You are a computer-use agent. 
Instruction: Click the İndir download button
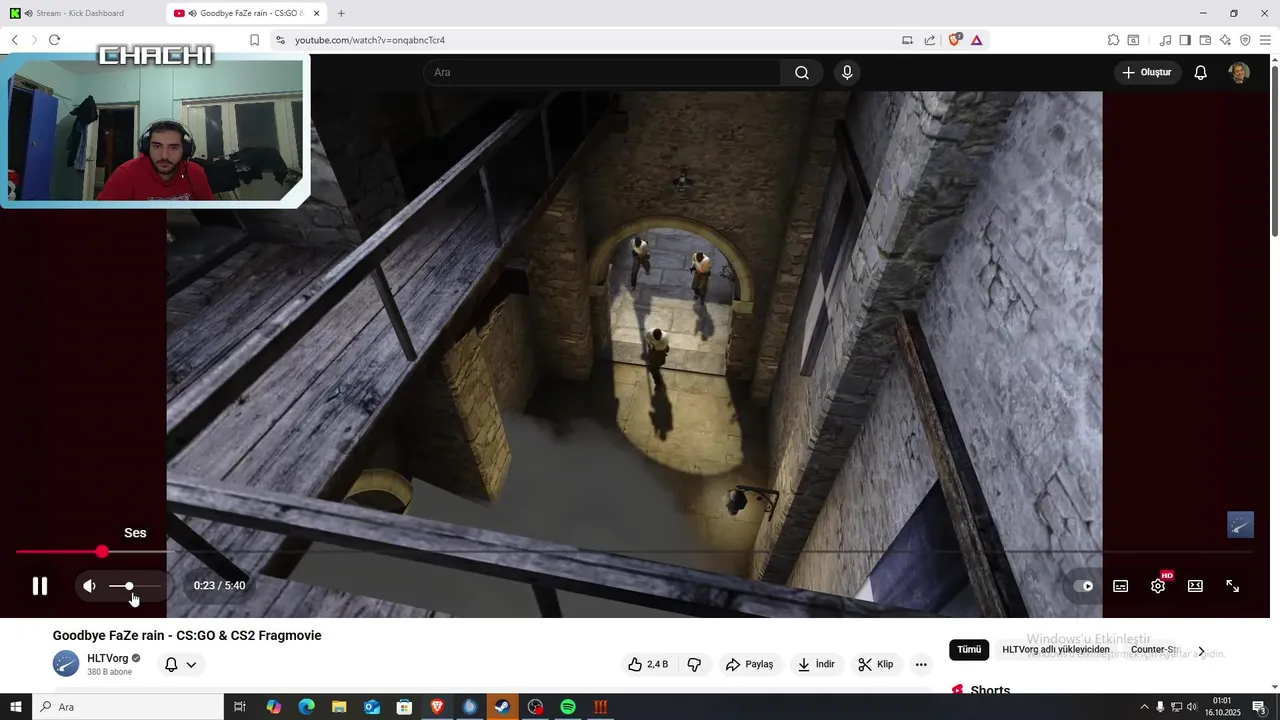816,664
